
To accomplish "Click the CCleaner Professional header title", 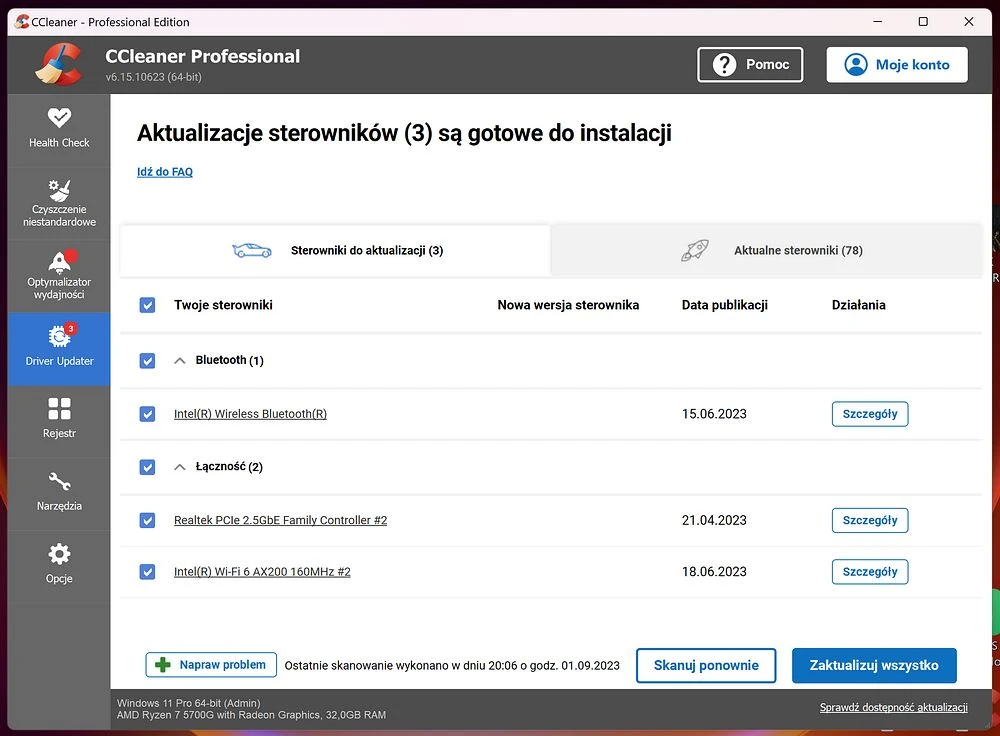I will [202, 56].
